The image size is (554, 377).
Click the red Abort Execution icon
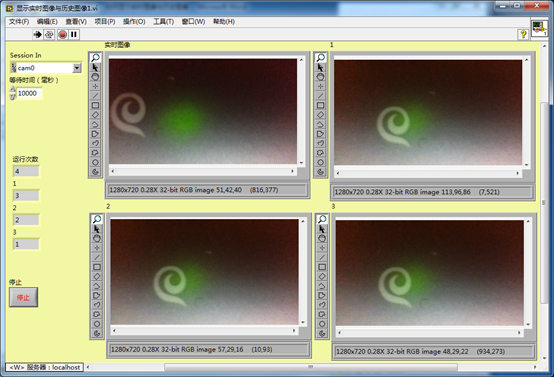tap(63, 34)
